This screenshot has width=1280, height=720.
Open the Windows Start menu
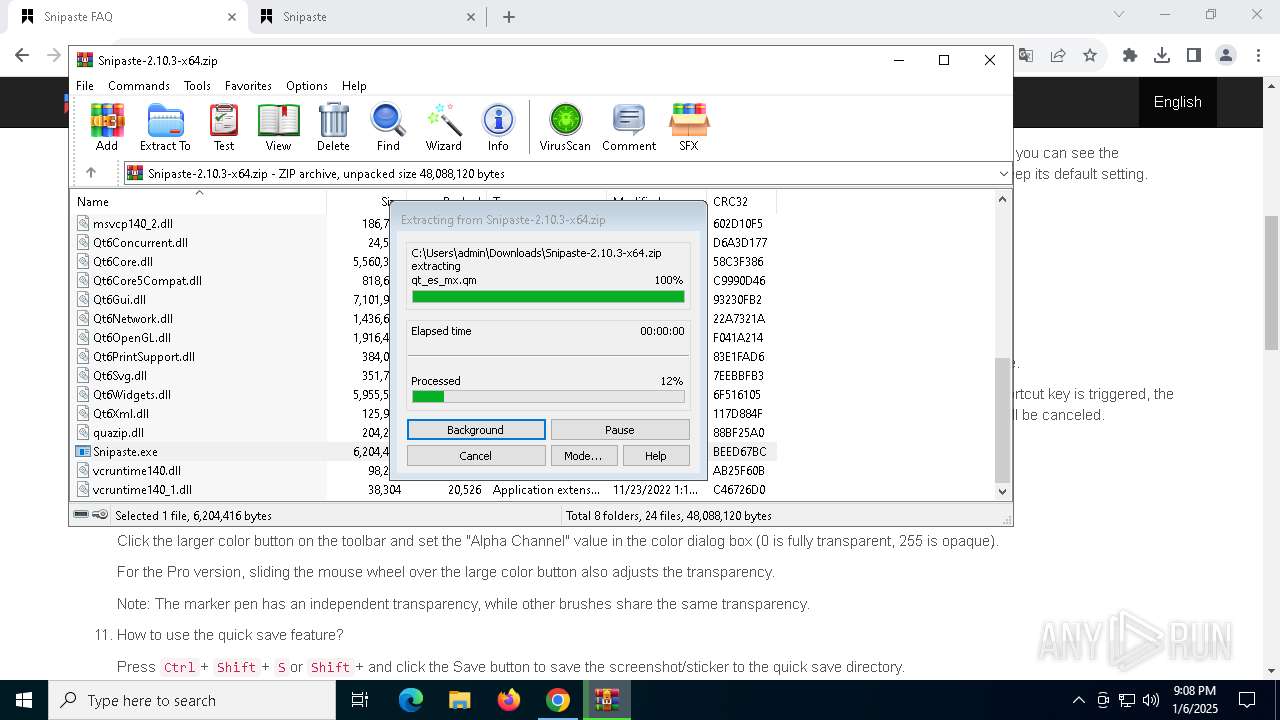[24, 700]
